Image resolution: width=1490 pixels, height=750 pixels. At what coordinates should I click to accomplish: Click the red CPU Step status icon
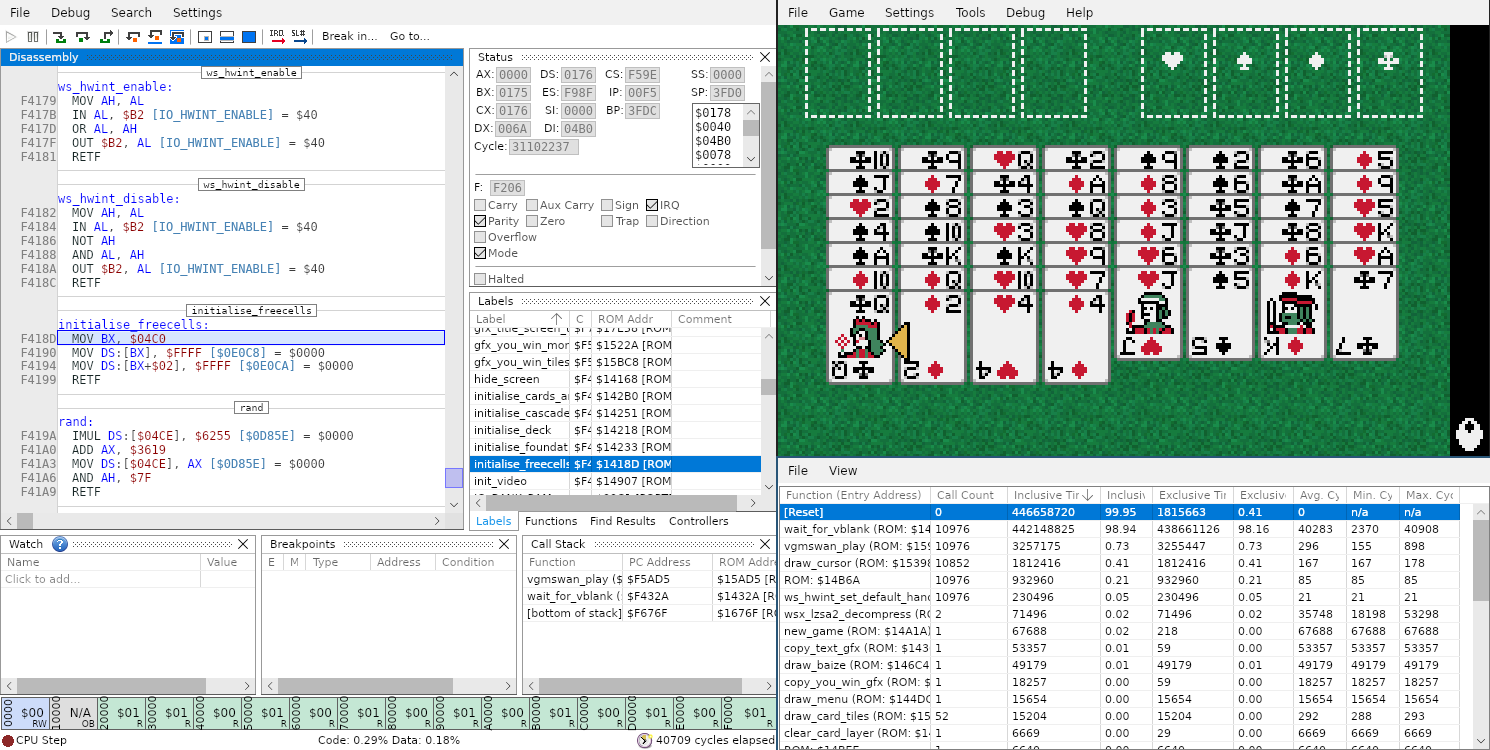pyautogui.click(x=8, y=741)
